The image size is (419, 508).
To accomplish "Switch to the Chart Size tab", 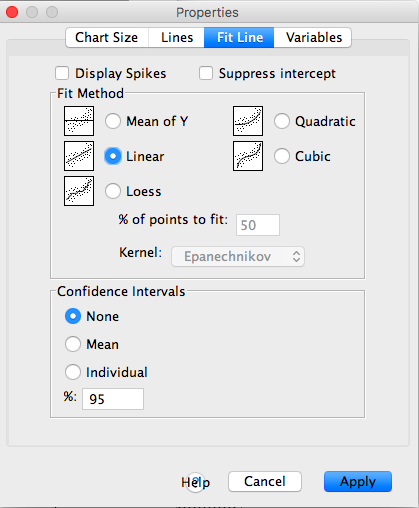I will (x=107, y=38).
